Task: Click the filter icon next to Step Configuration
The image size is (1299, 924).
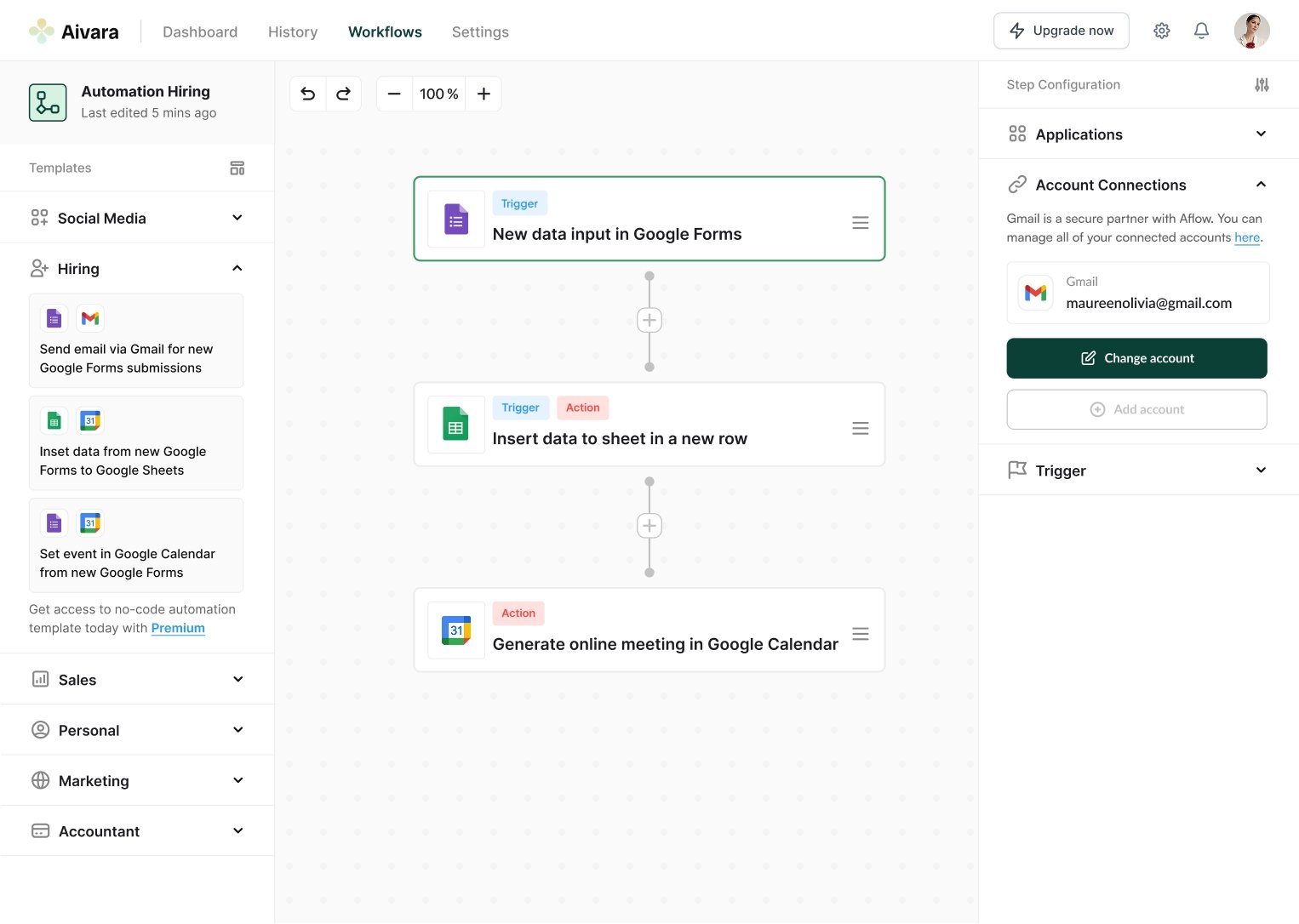Action: tap(1262, 84)
